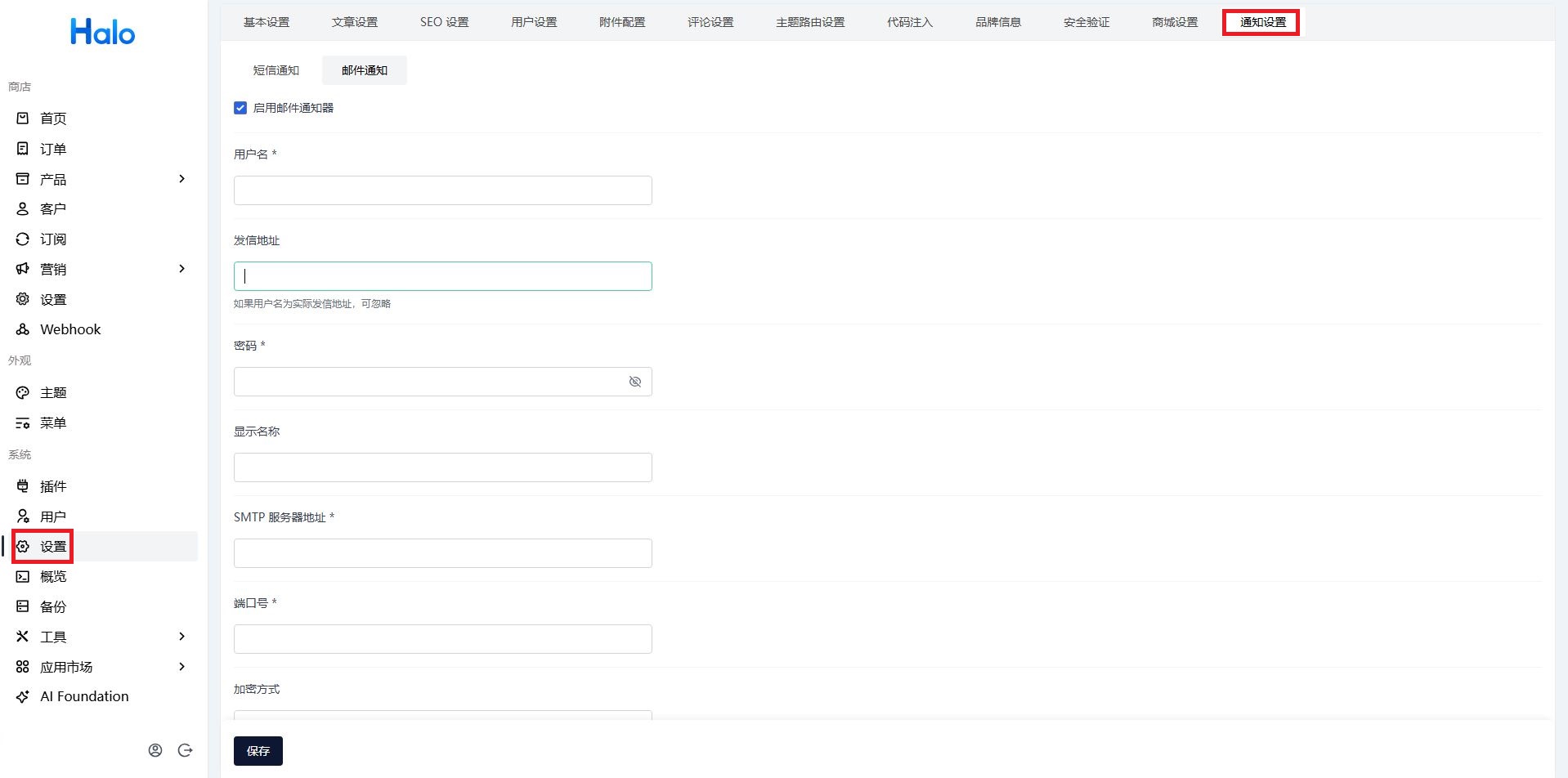1568x778 pixels.
Task: Click the 订阅 refresh icon
Action: tap(23, 239)
